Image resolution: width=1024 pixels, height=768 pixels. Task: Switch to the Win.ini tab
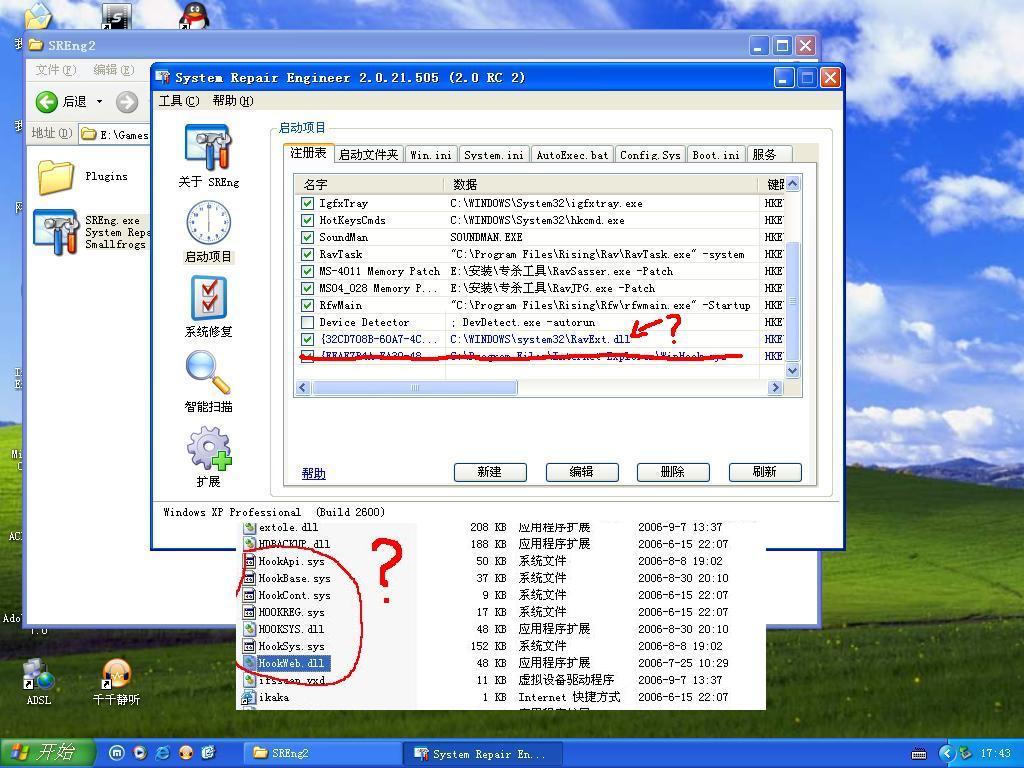pos(431,155)
